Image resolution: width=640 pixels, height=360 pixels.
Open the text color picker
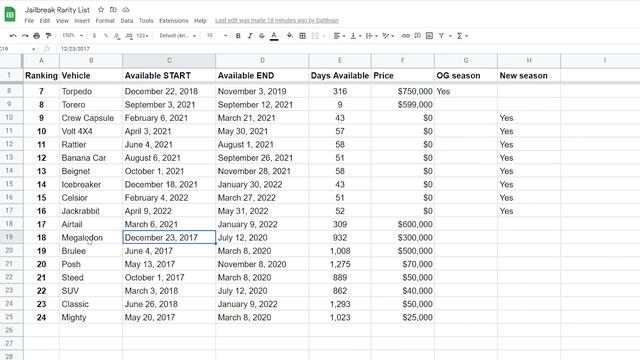point(274,36)
